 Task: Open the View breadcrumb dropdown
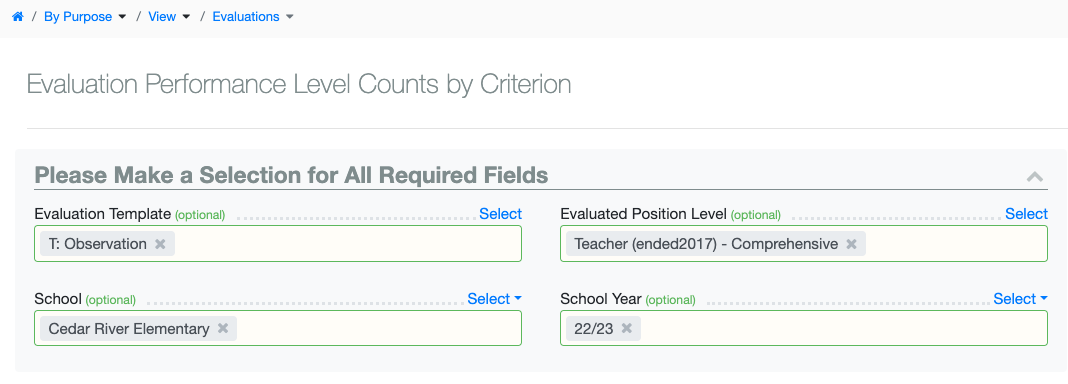click(x=169, y=17)
